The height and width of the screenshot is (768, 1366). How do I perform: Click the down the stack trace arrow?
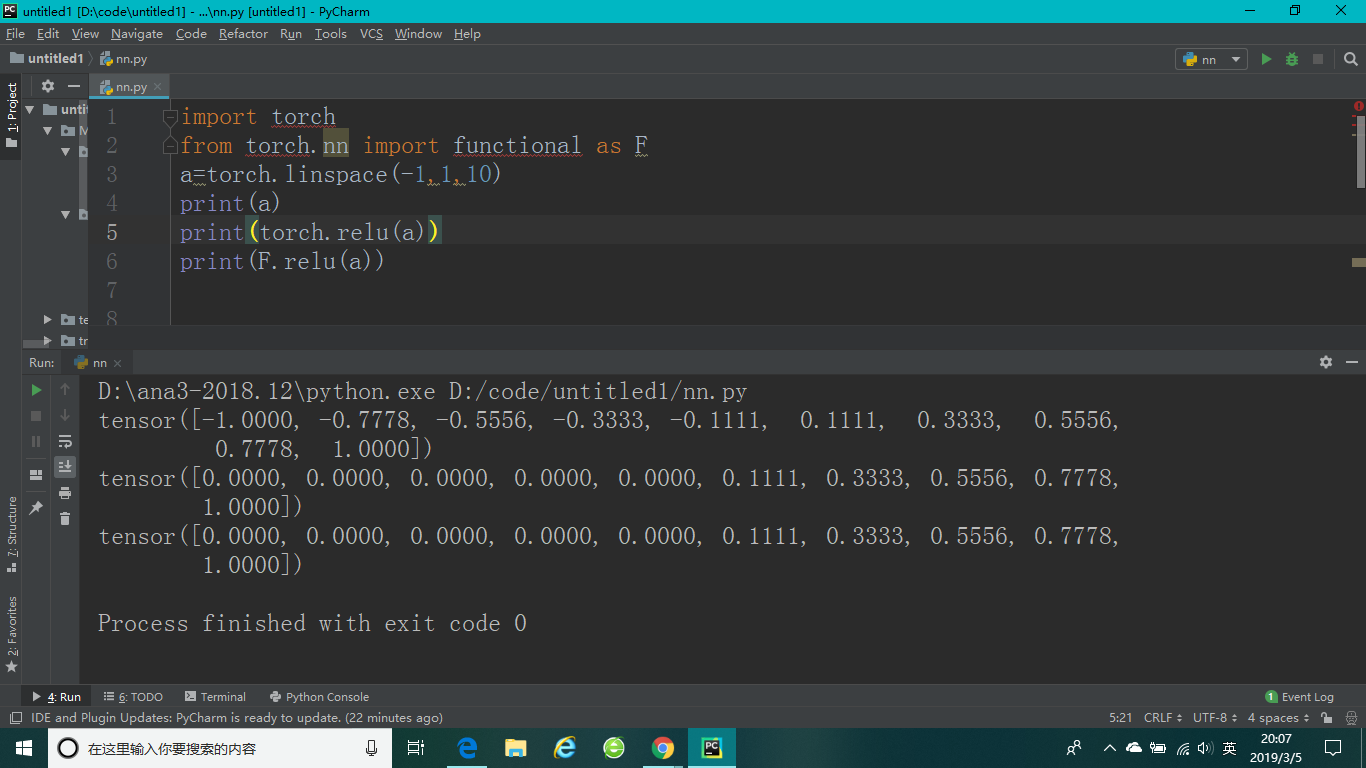point(65,415)
